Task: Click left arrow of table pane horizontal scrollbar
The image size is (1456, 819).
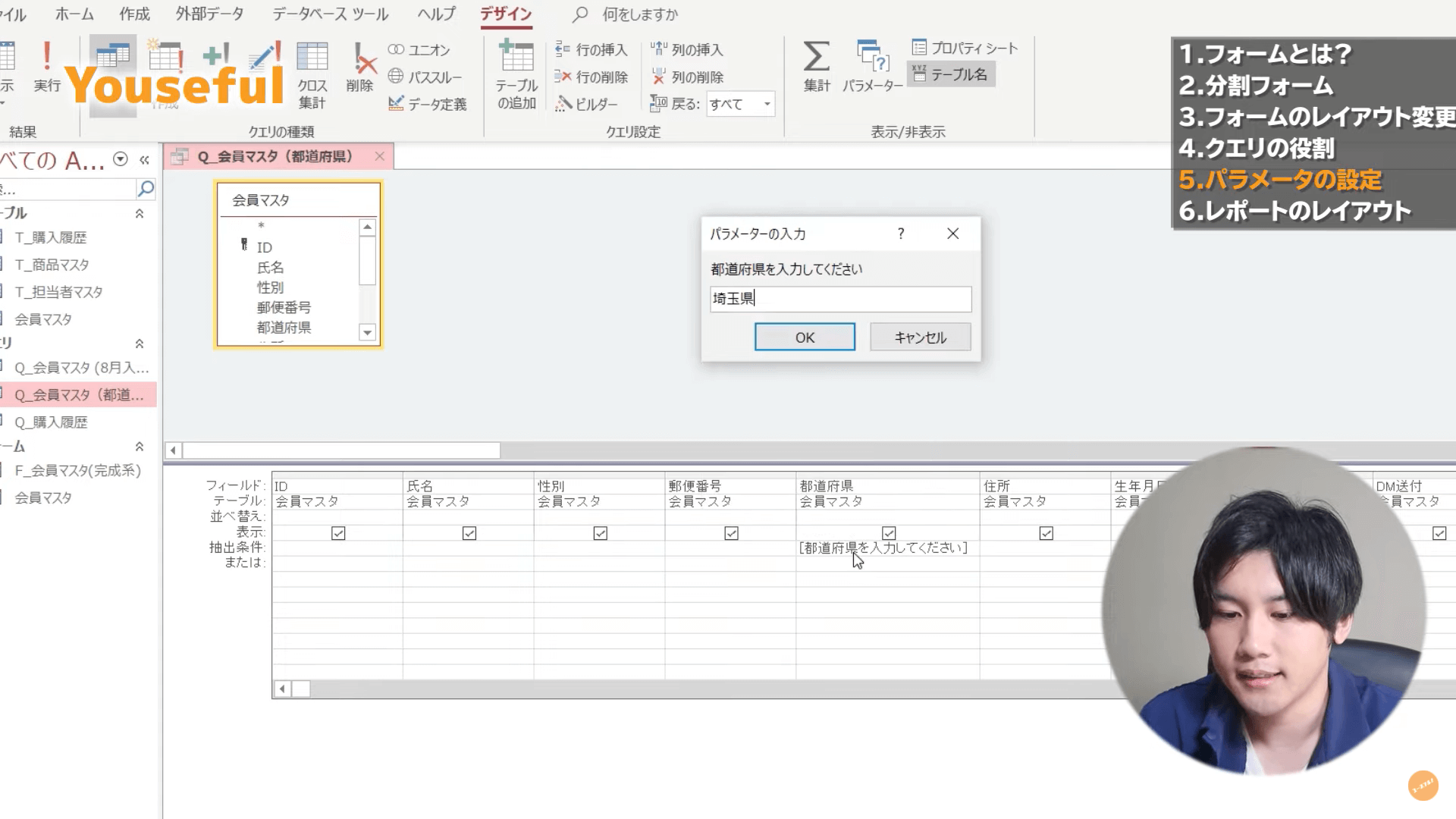Action: click(x=173, y=450)
